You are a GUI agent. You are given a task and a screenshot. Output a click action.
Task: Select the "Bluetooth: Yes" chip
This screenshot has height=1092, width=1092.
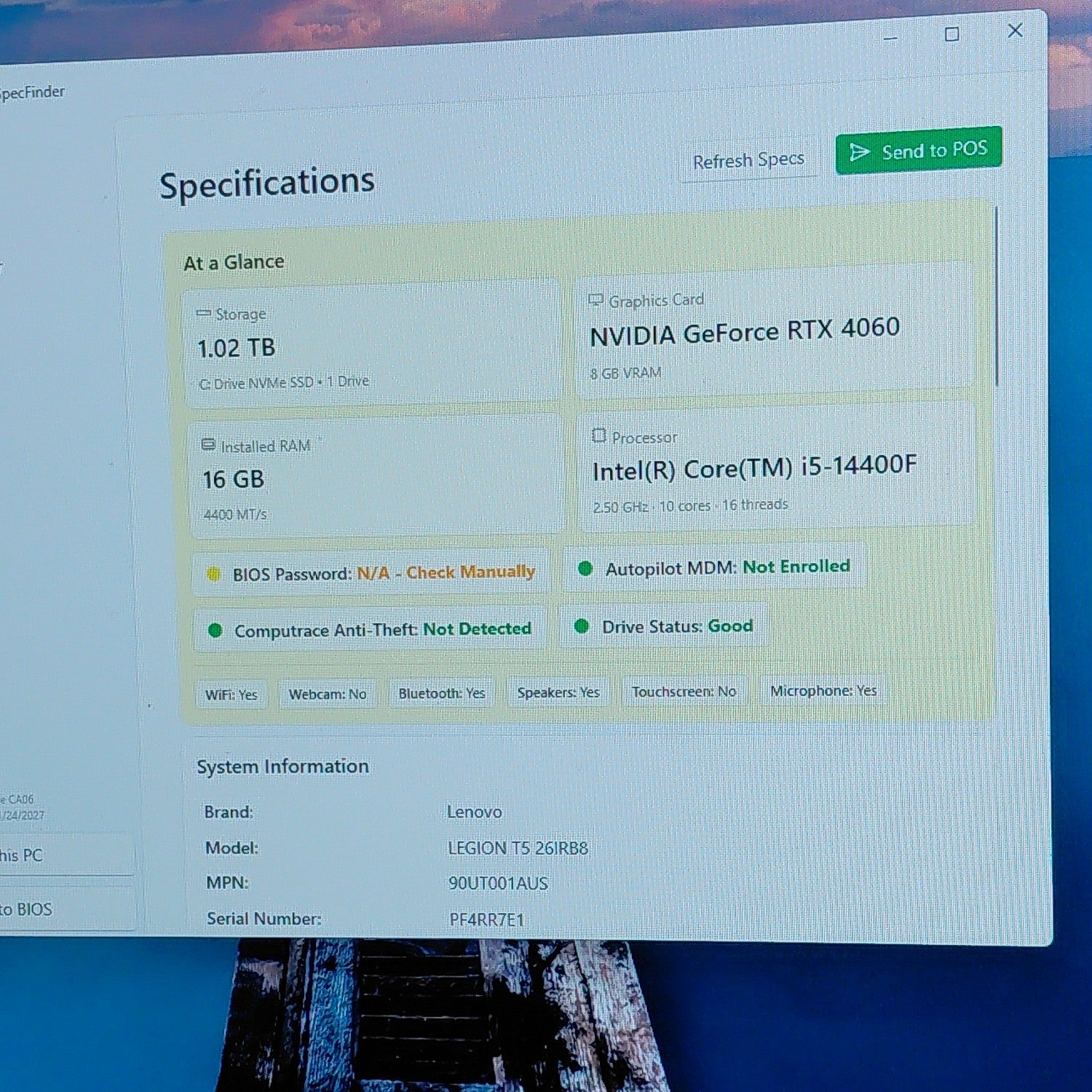442,693
